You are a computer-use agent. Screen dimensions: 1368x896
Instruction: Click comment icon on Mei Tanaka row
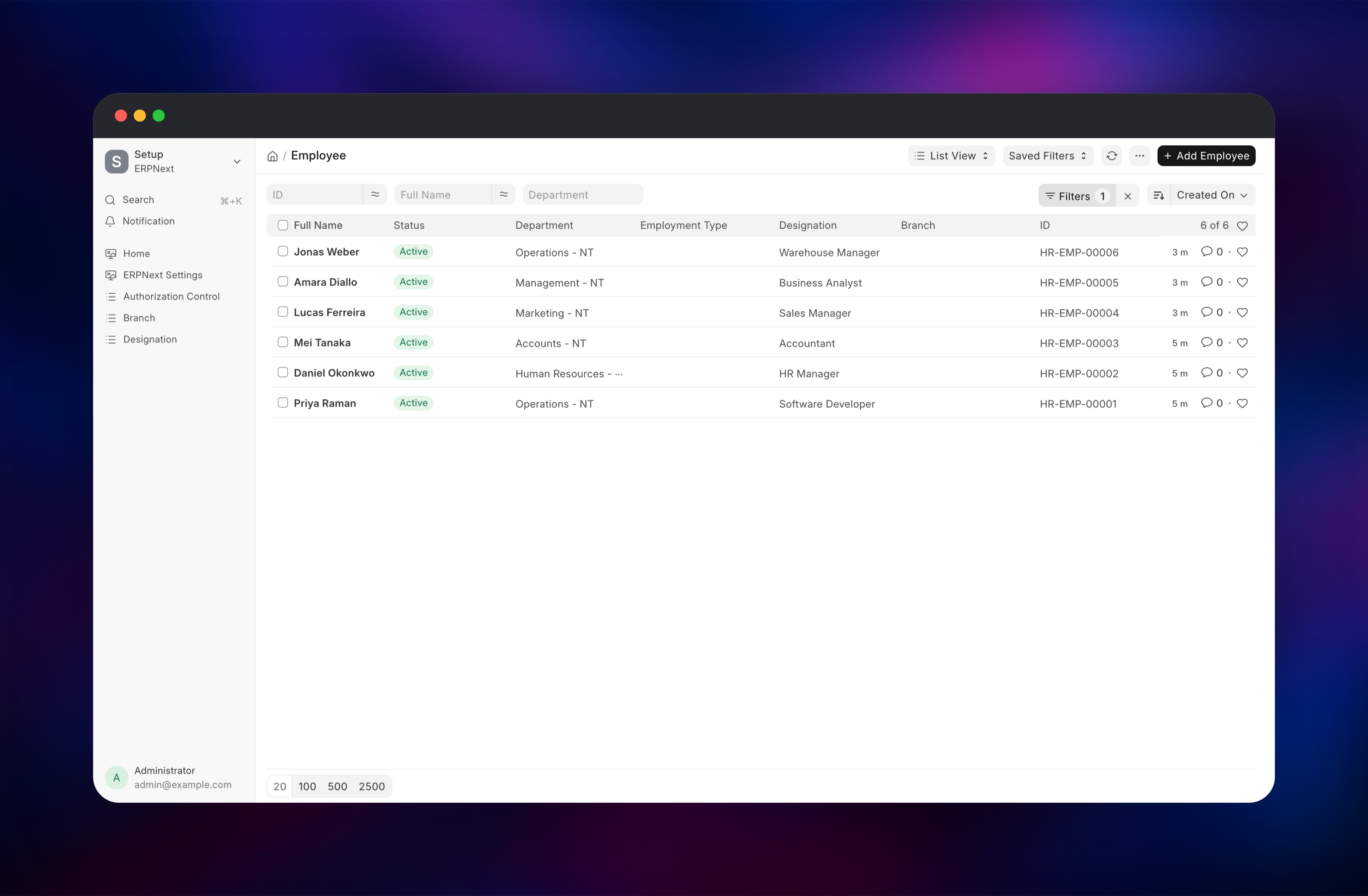tap(1206, 342)
